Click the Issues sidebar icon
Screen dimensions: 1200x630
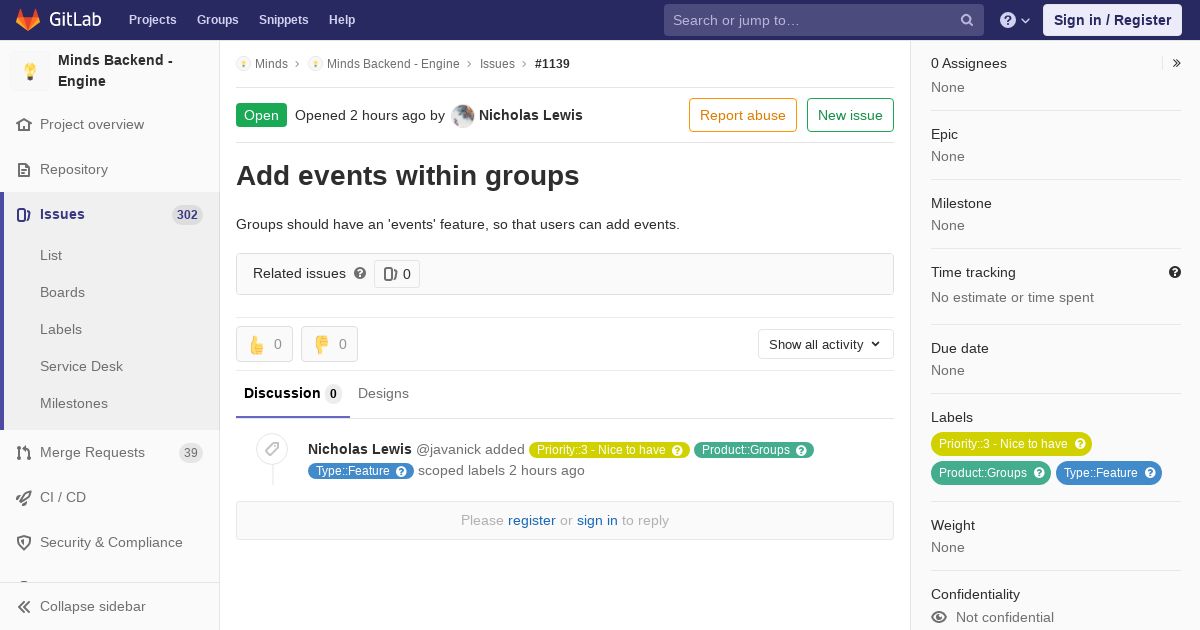24,215
